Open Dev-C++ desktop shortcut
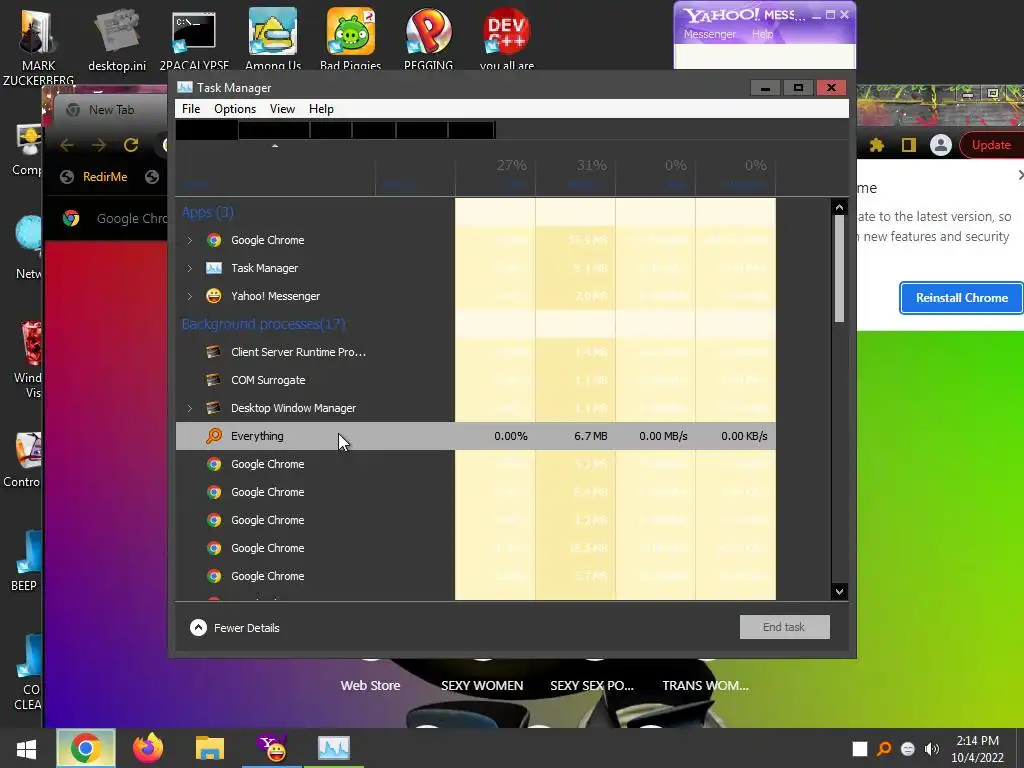The width and height of the screenshot is (1024, 768). 507,38
